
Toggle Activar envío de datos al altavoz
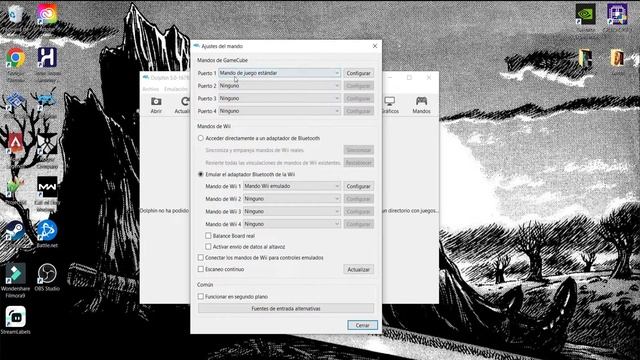click(208, 247)
